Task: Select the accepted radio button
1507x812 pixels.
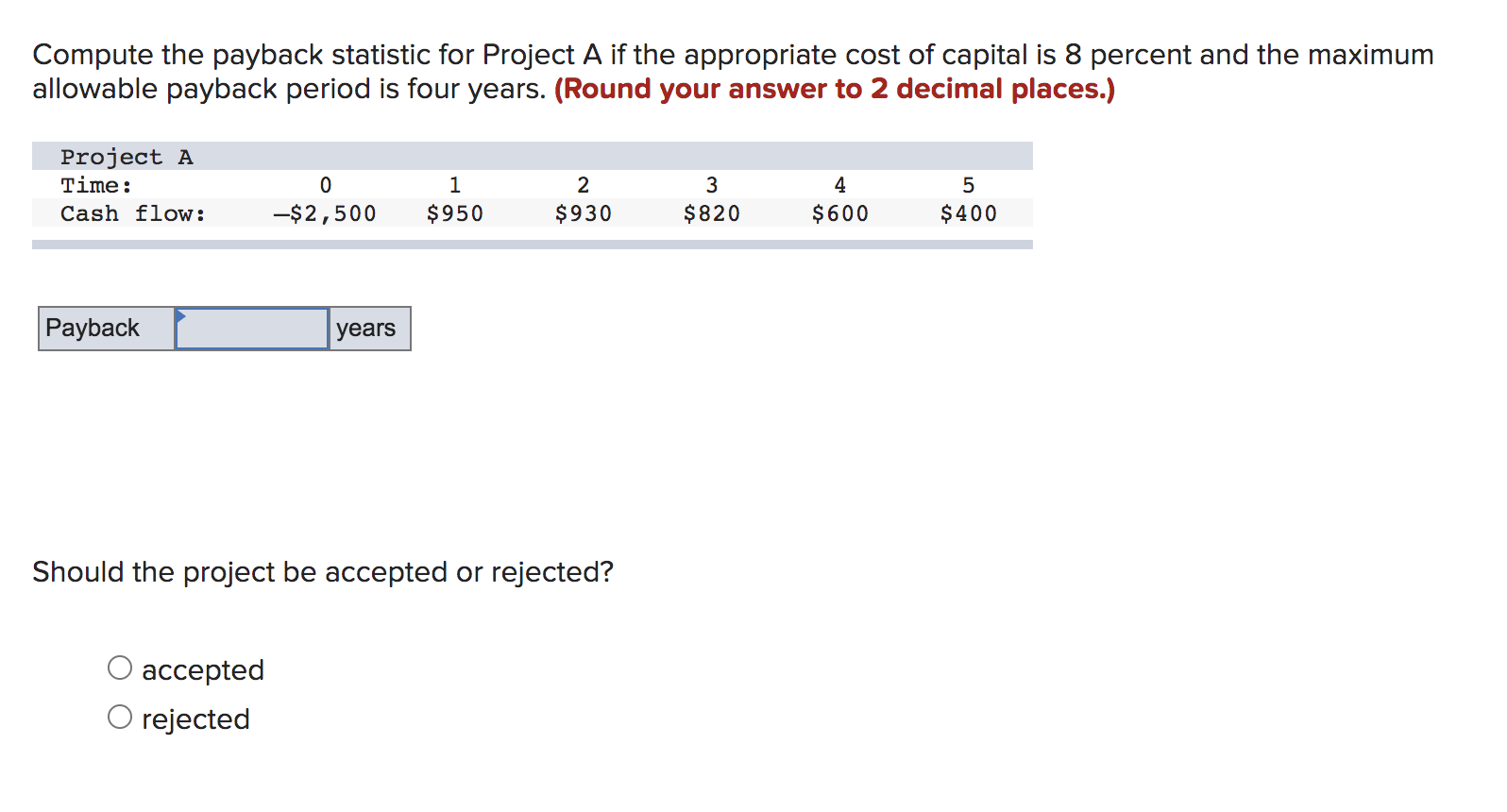Action: (119, 667)
